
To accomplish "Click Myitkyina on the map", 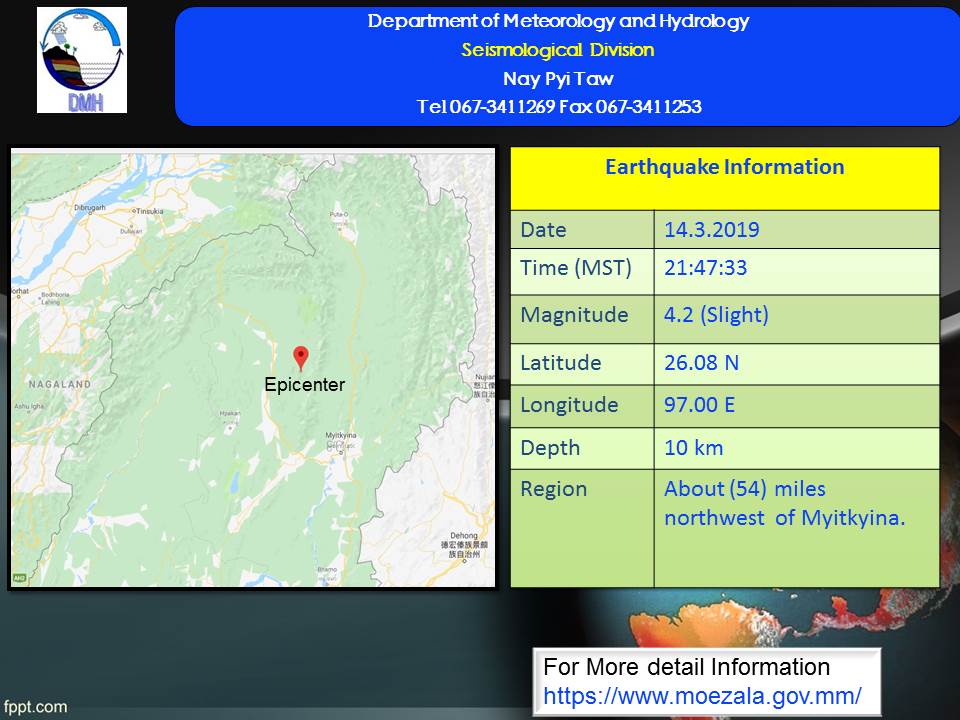I will click(341, 435).
